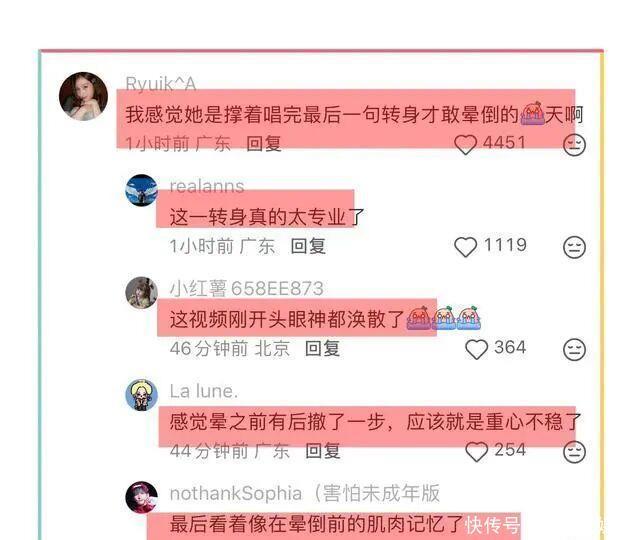Reply to the 46分钟前 北京 comment
Viewport: 640px width, 540px height.
pyautogui.click(x=322, y=349)
